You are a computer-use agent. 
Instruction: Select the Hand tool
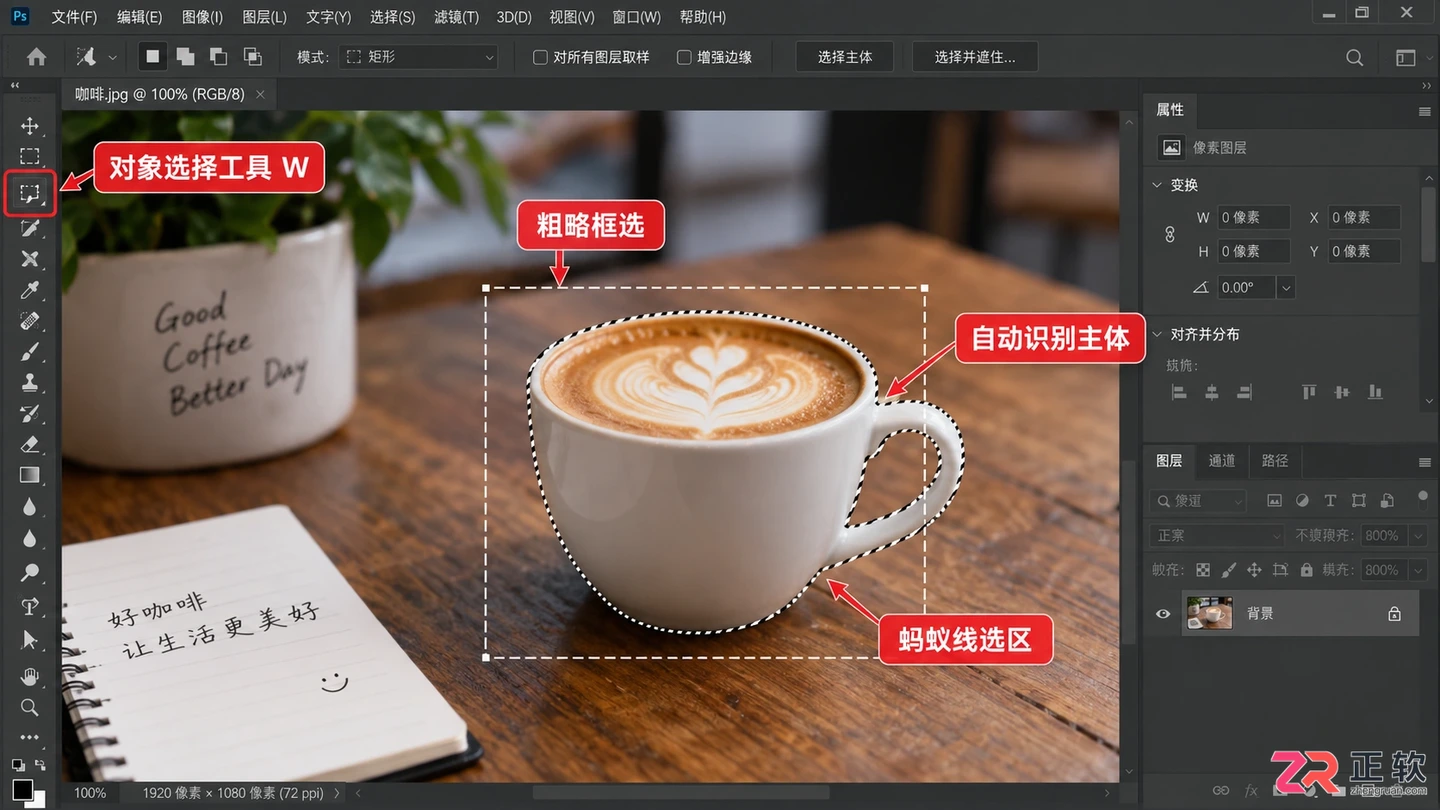click(30, 677)
